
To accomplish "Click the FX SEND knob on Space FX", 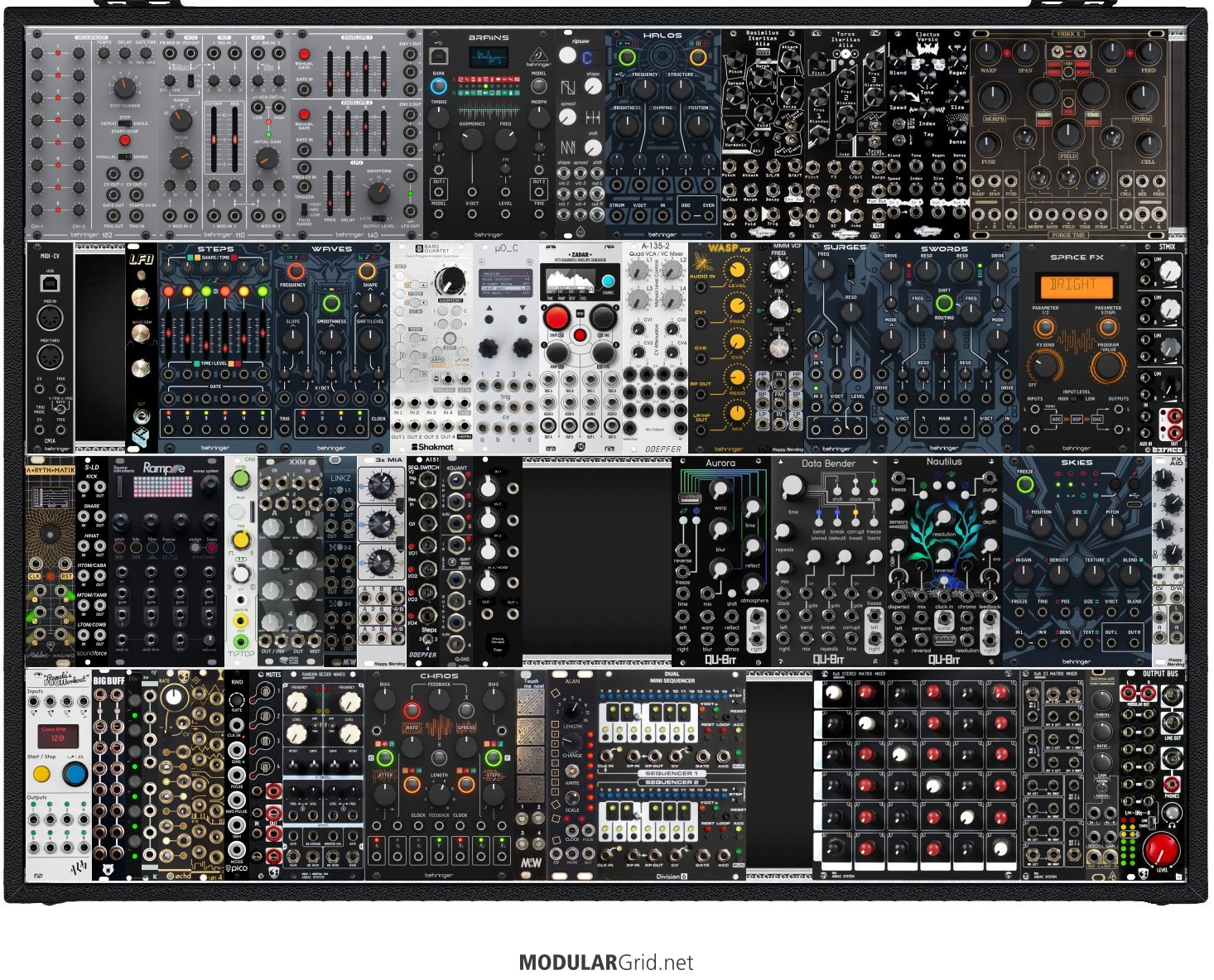I will tap(1045, 364).
